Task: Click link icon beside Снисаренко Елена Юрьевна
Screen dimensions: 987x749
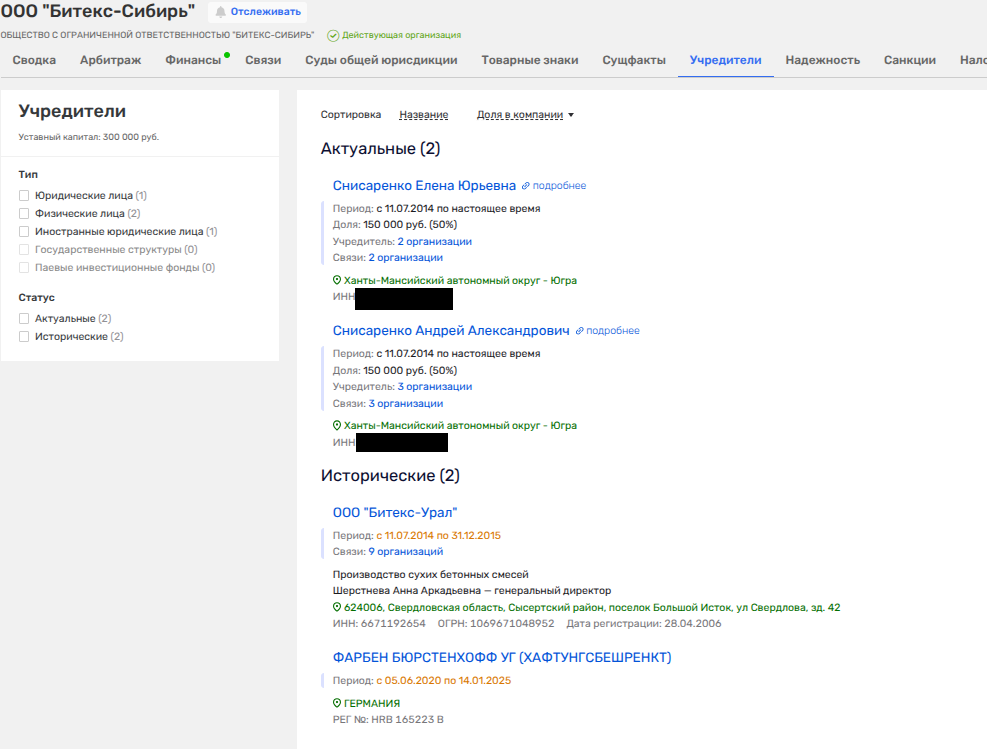Action: [x=526, y=186]
